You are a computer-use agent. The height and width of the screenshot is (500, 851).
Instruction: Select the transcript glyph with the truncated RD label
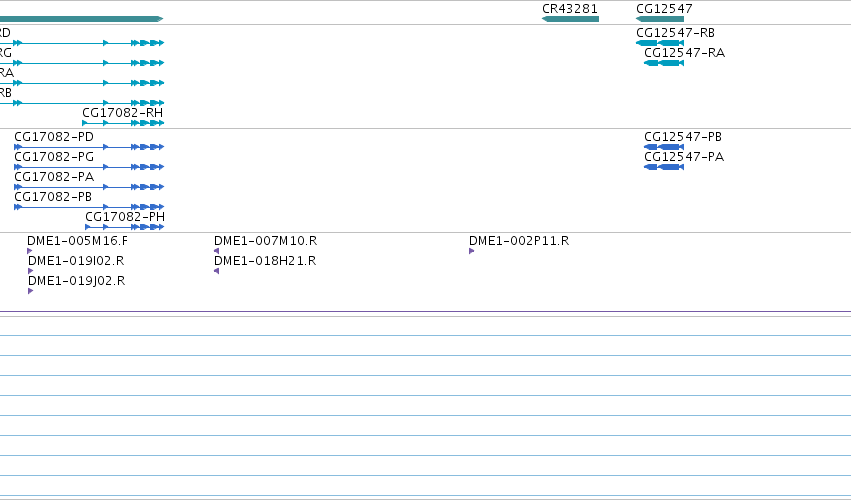click(82, 43)
